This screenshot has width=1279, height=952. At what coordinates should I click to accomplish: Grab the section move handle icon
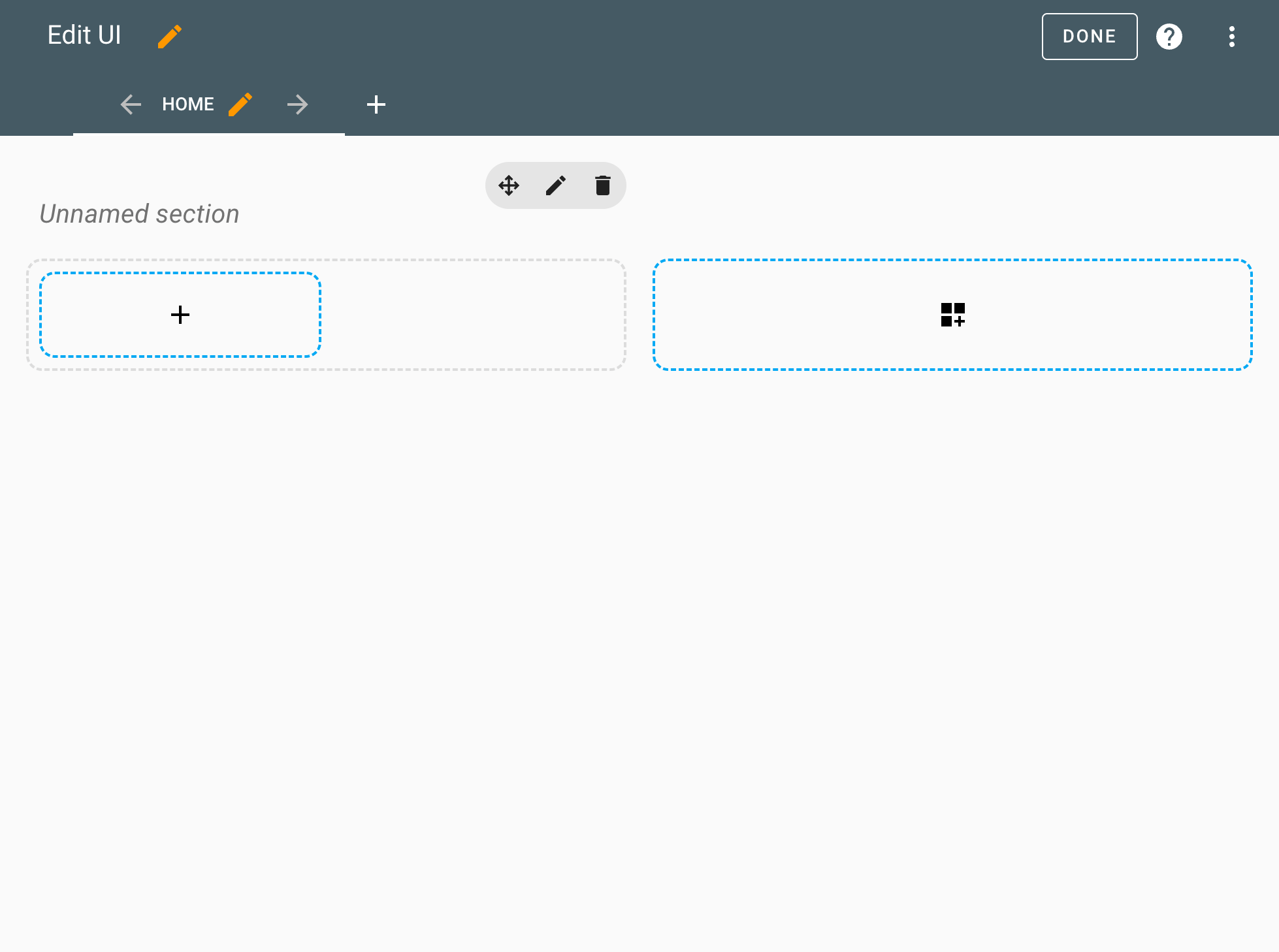pos(509,185)
